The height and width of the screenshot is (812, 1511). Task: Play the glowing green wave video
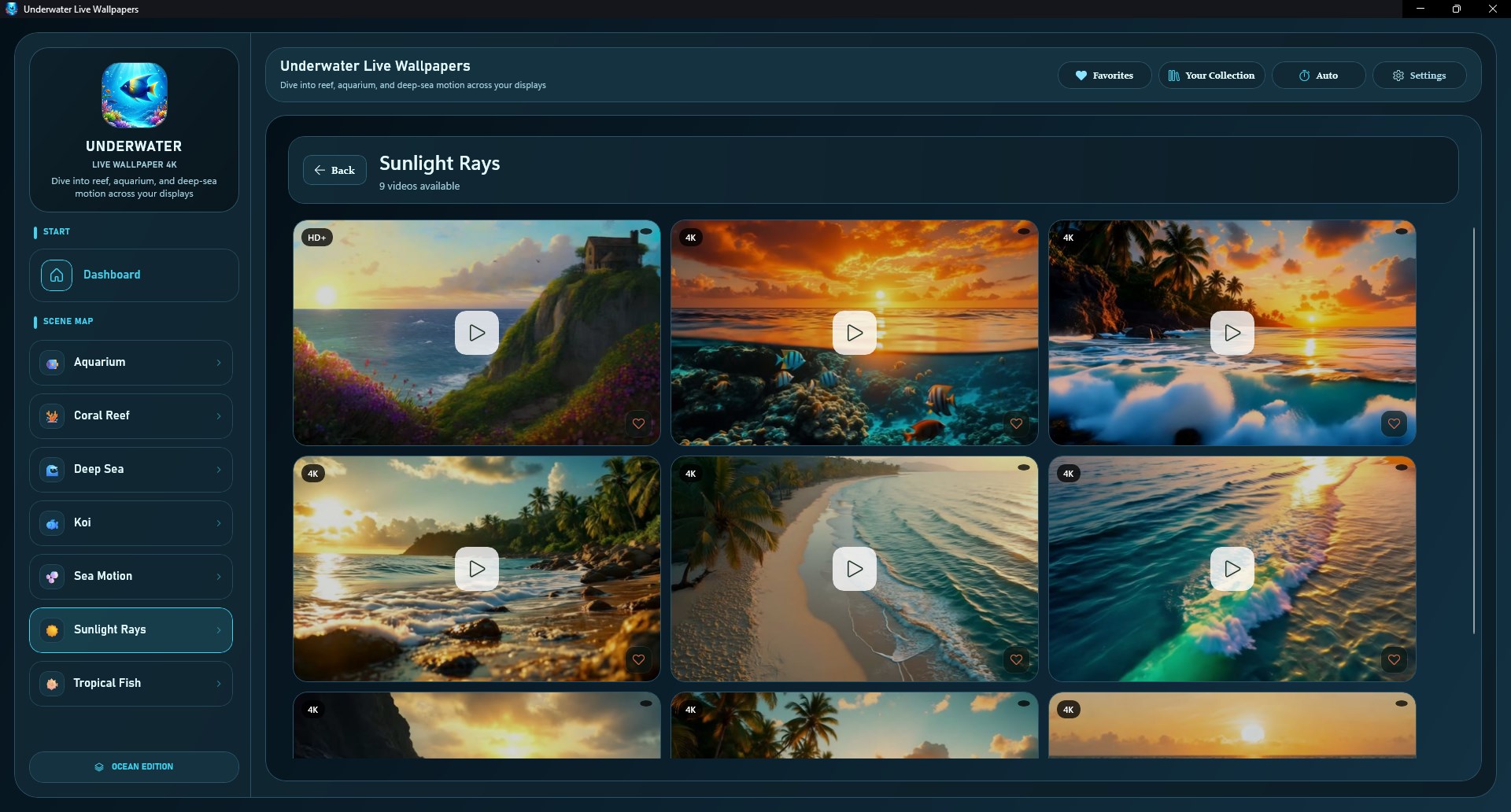tap(1232, 569)
